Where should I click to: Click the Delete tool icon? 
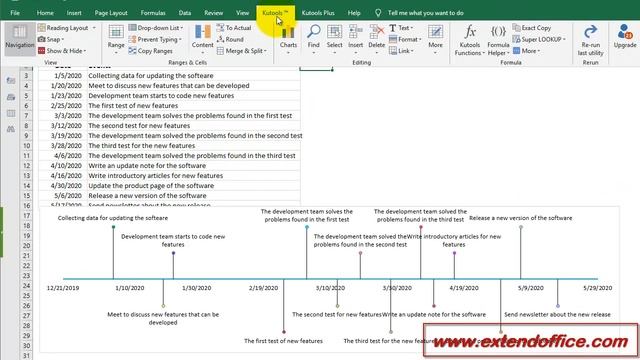376,32
